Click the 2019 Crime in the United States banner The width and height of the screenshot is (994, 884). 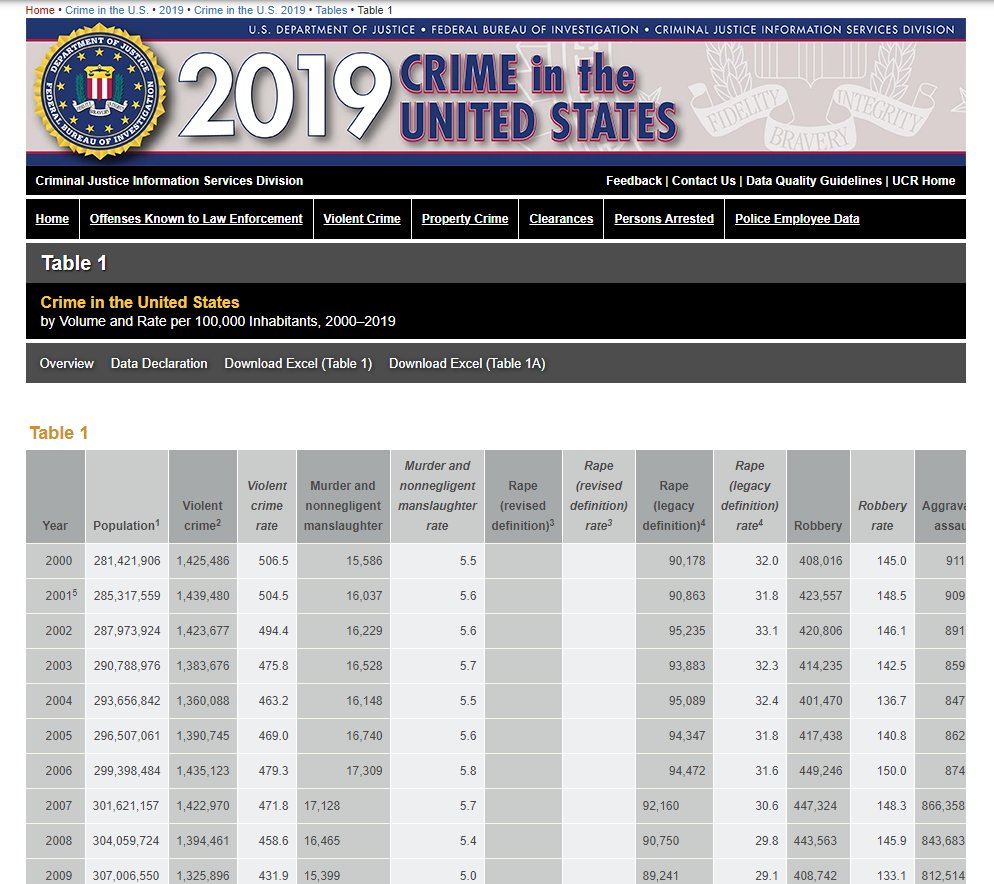[x=496, y=92]
